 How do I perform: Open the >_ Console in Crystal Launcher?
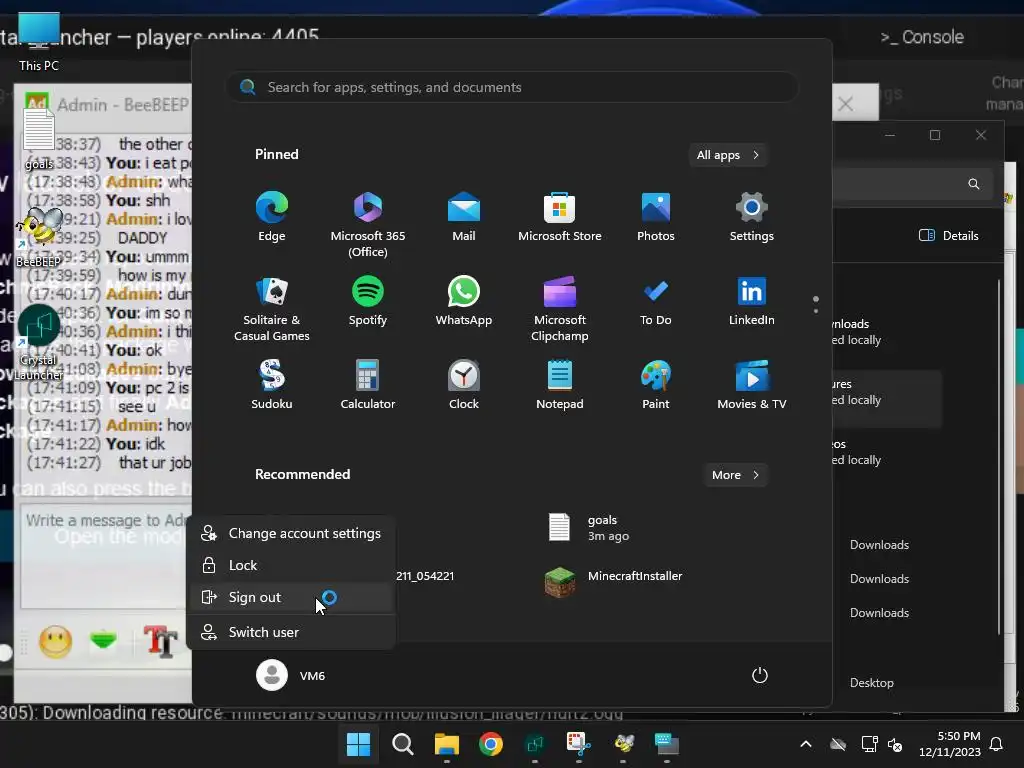pos(922,37)
